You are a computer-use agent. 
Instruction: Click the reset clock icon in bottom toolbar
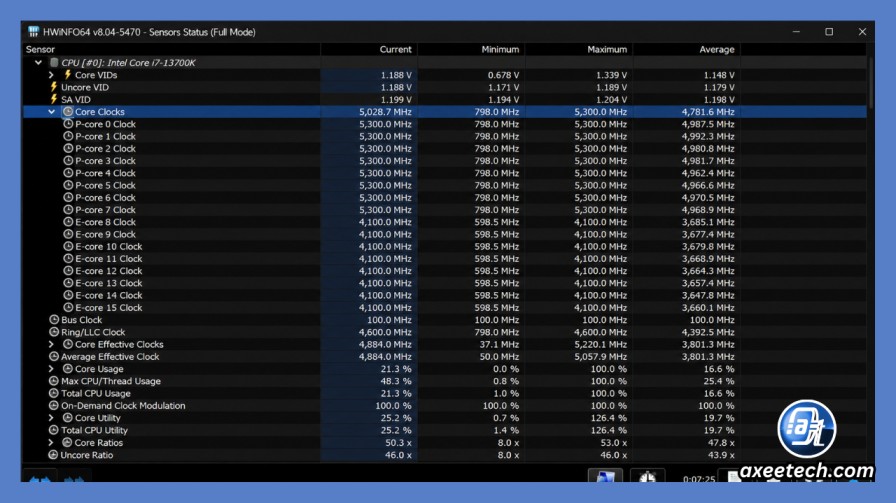tap(647, 477)
